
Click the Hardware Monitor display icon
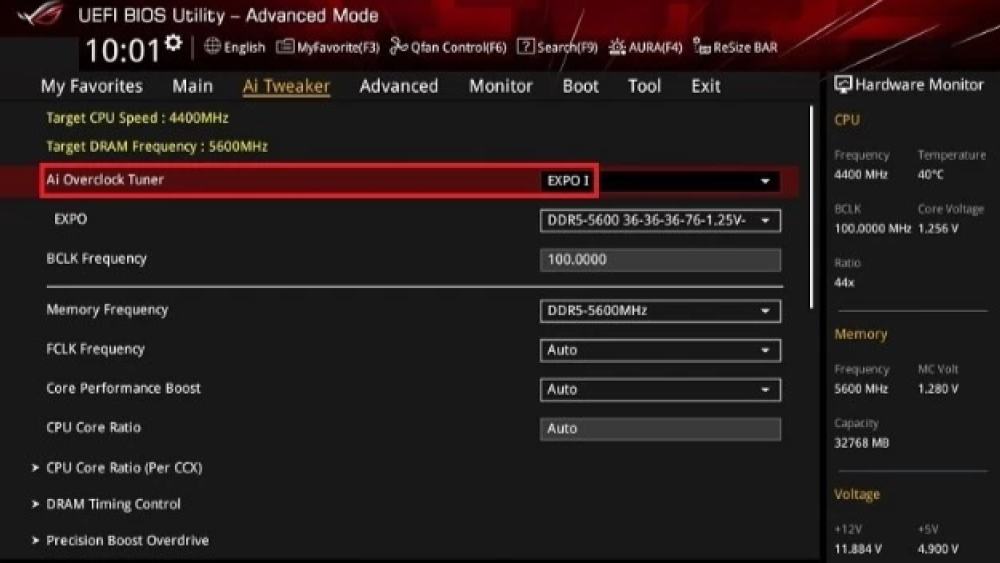(843, 85)
